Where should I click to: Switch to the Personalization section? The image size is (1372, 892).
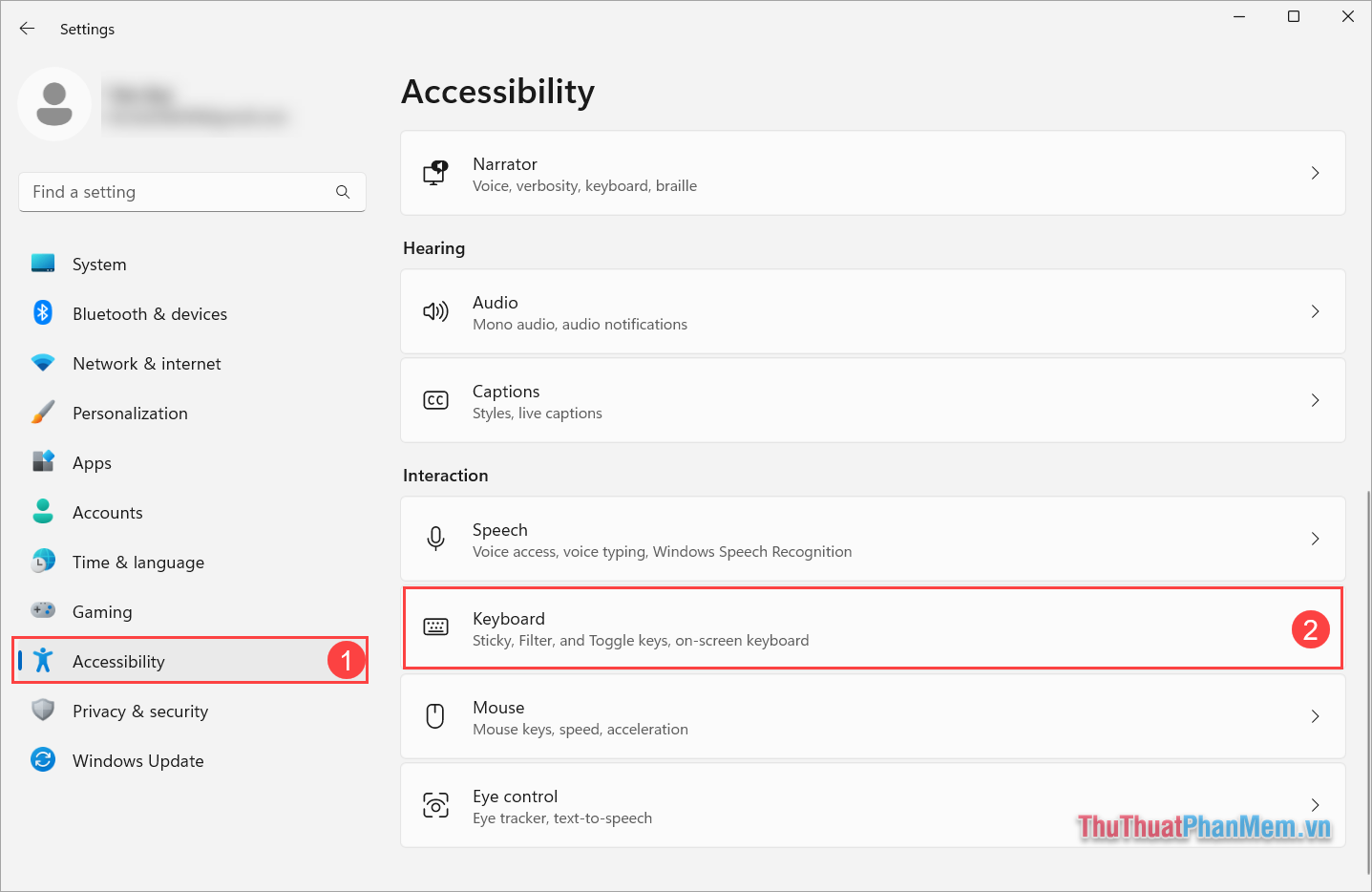point(130,413)
